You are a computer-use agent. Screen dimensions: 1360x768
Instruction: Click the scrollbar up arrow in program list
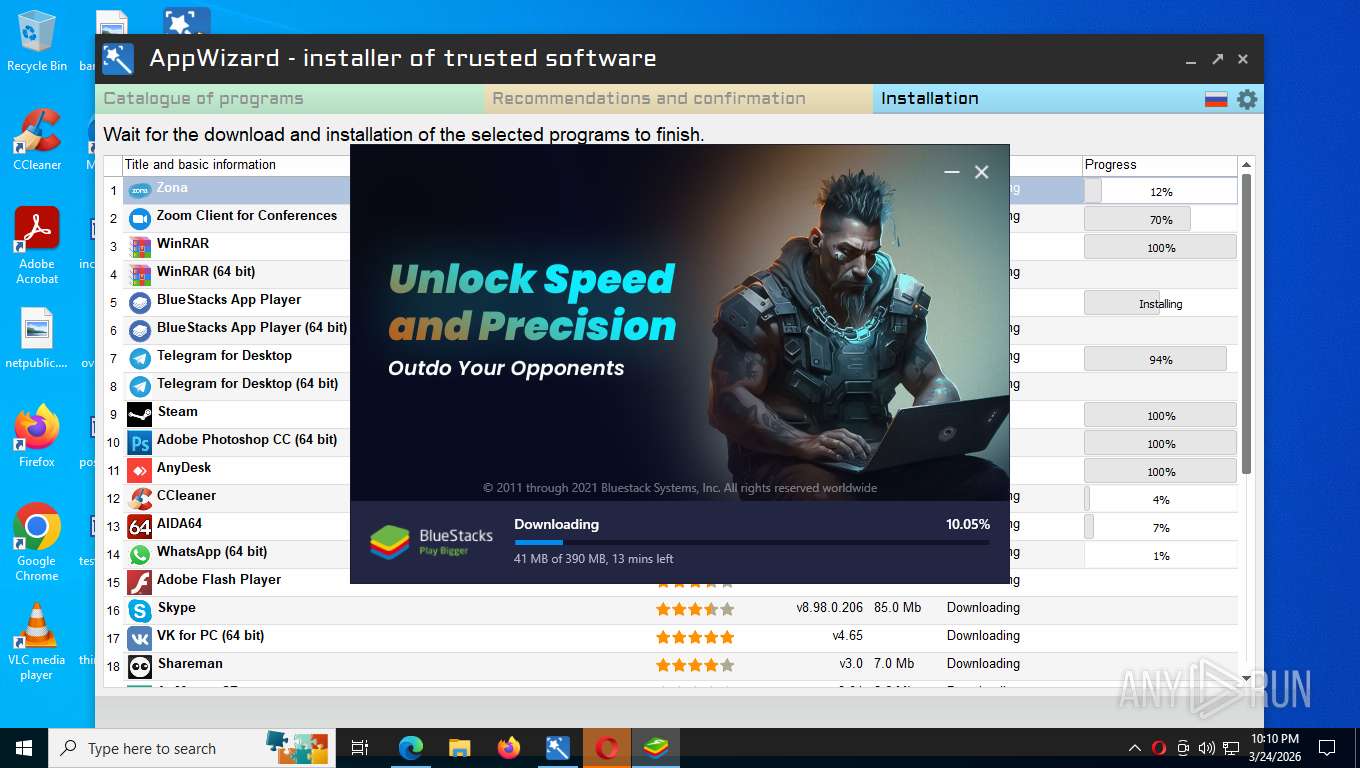pos(1246,165)
